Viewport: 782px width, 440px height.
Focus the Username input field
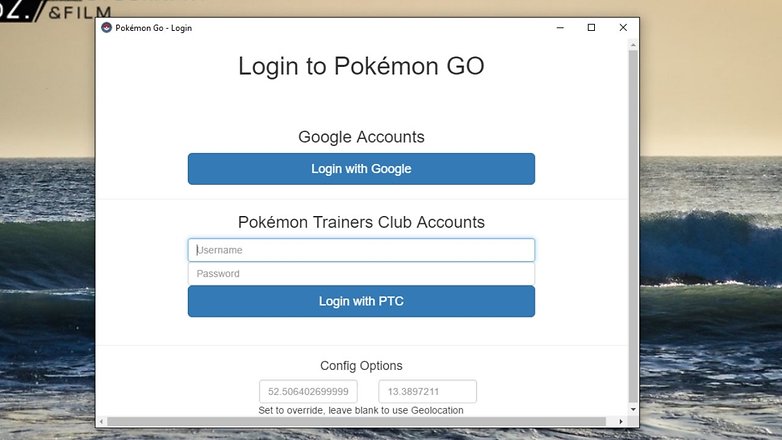pyautogui.click(x=361, y=250)
